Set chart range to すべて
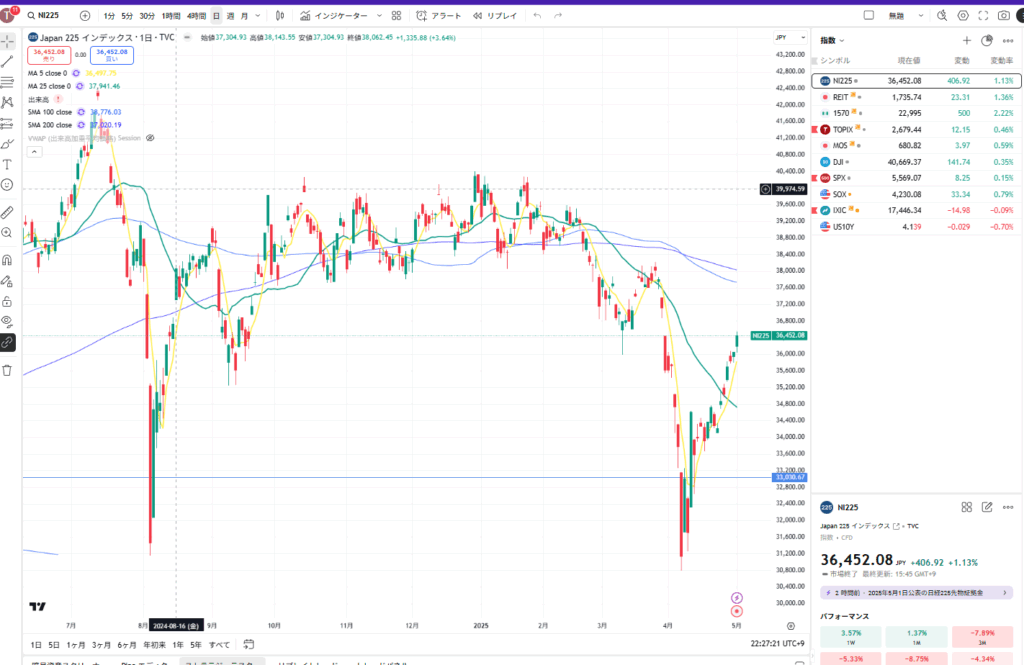 click(x=219, y=645)
